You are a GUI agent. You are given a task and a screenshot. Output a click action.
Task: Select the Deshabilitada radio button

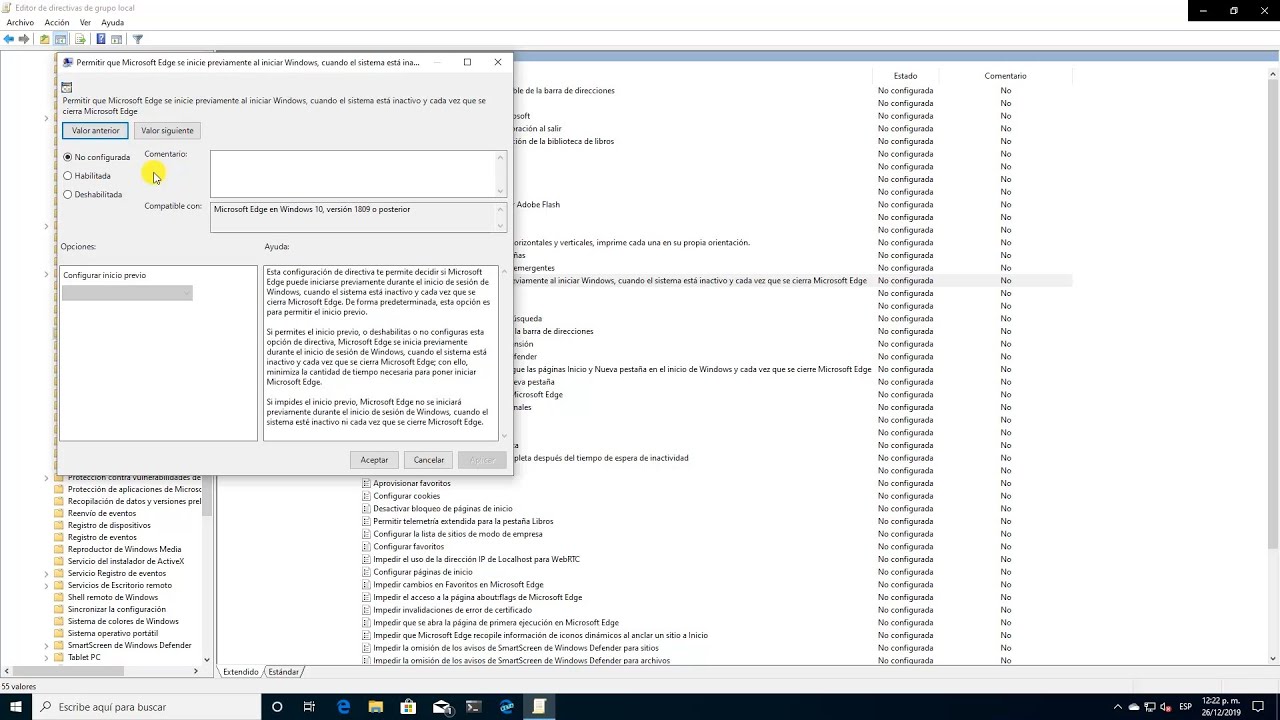pyautogui.click(x=68, y=195)
